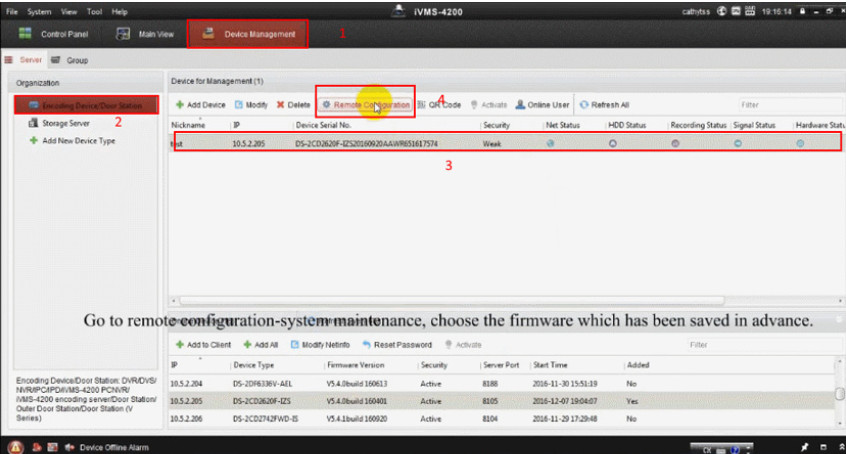Image resolution: width=846 pixels, height=454 pixels.
Task: Click the speaker icon beside Device Offline Alarm
Action: 69,447
